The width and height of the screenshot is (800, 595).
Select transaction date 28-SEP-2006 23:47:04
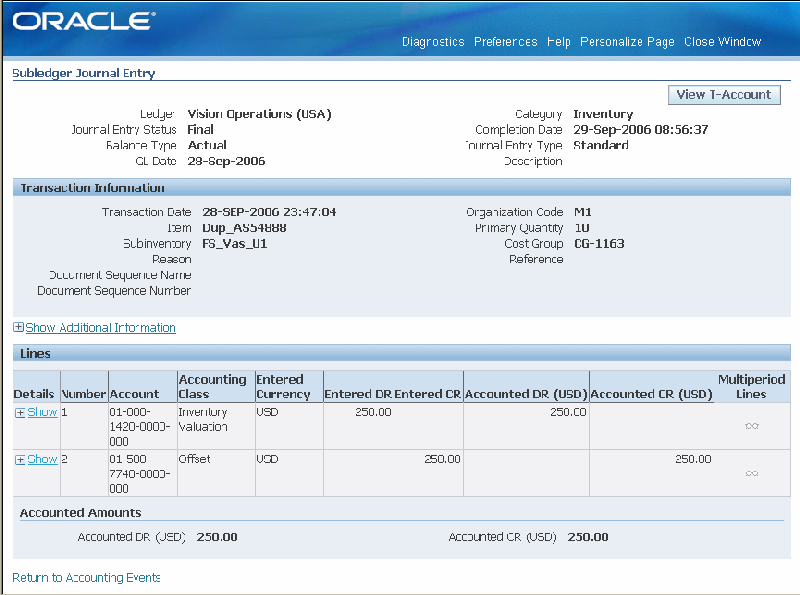coord(269,212)
